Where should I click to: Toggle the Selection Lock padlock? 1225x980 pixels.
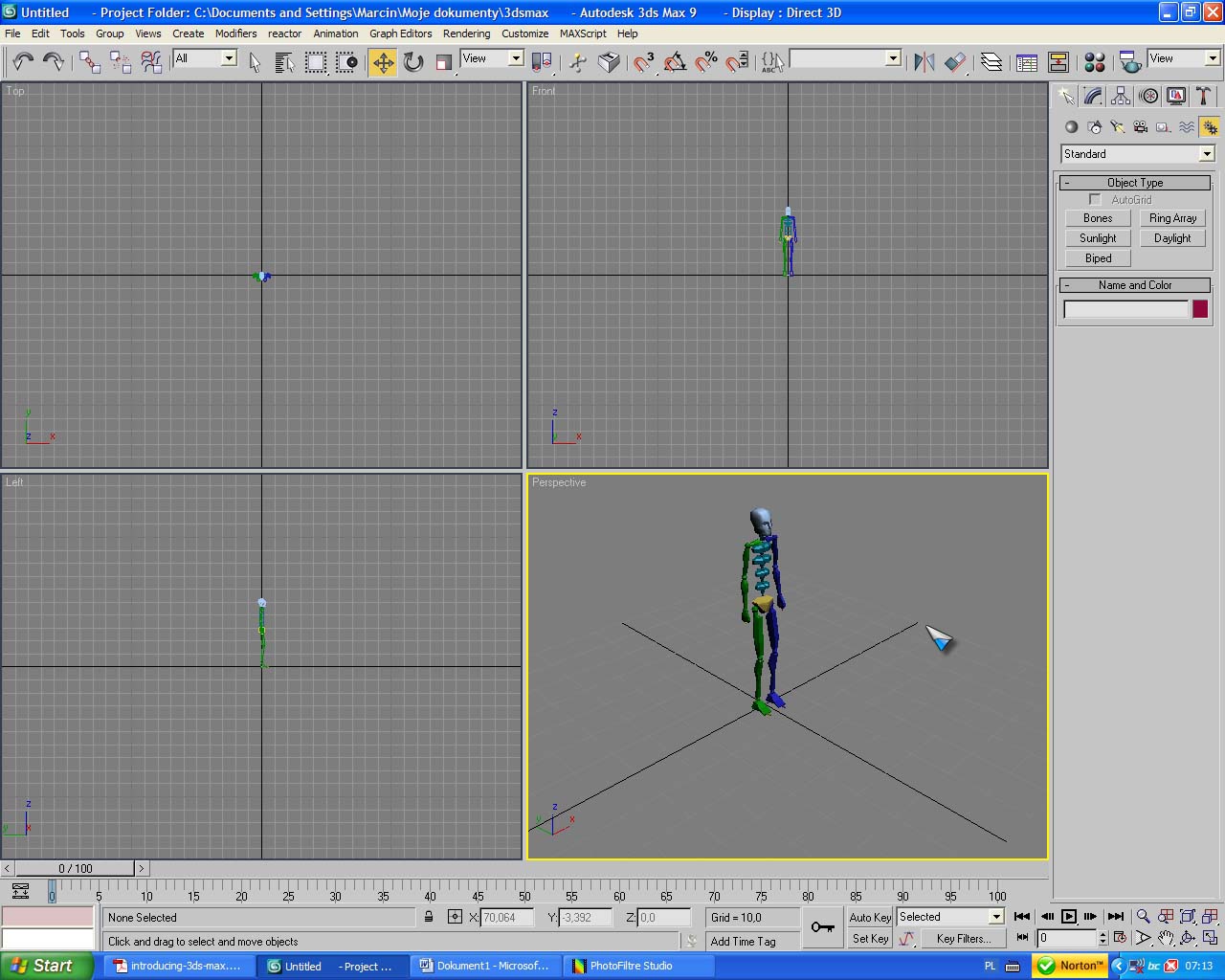(429, 917)
